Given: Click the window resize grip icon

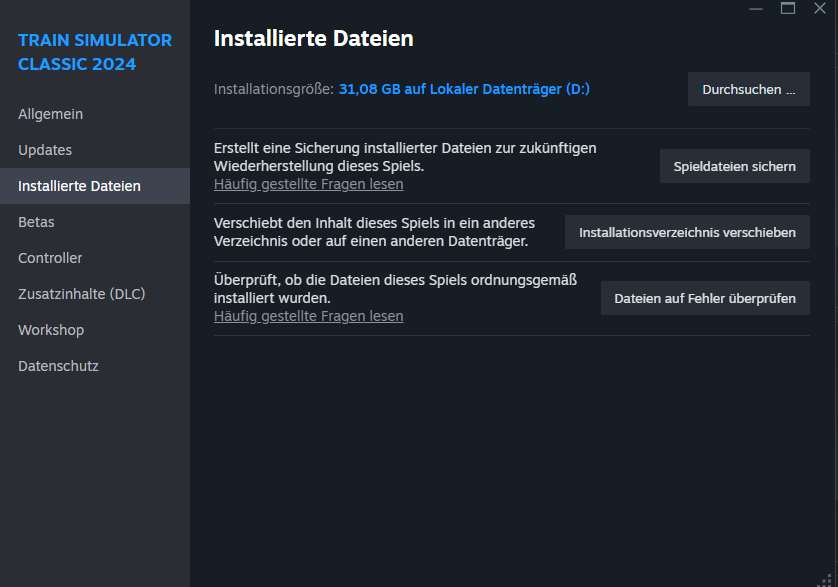Looking at the screenshot, I should tap(826, 581).
